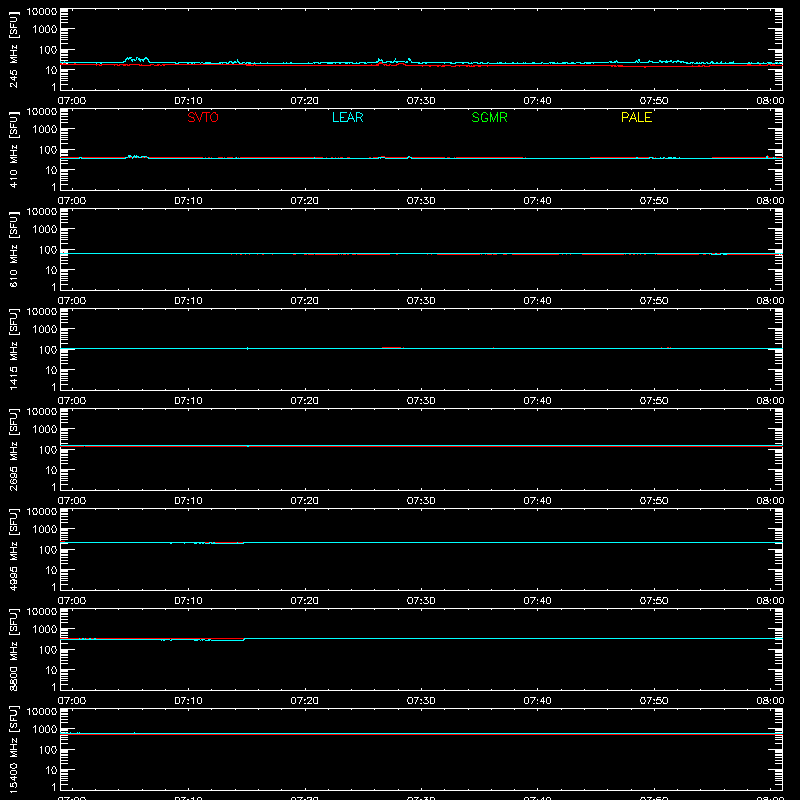800x800 pixels.
Task: Click 08:00 time label below 8800 MHz plot
Action: (x=770, y=701)
